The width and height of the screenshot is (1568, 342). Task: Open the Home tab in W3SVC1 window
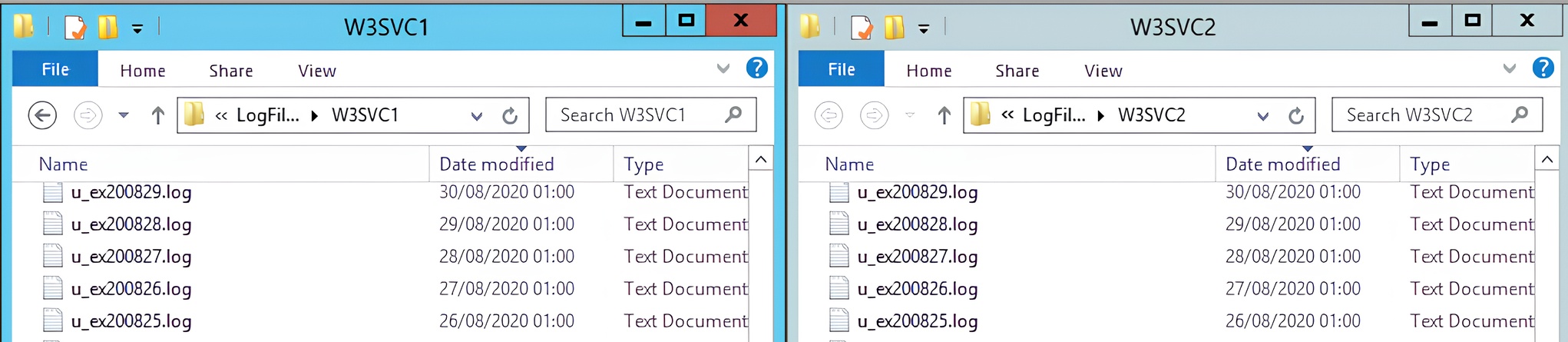(x=143, y=71)
